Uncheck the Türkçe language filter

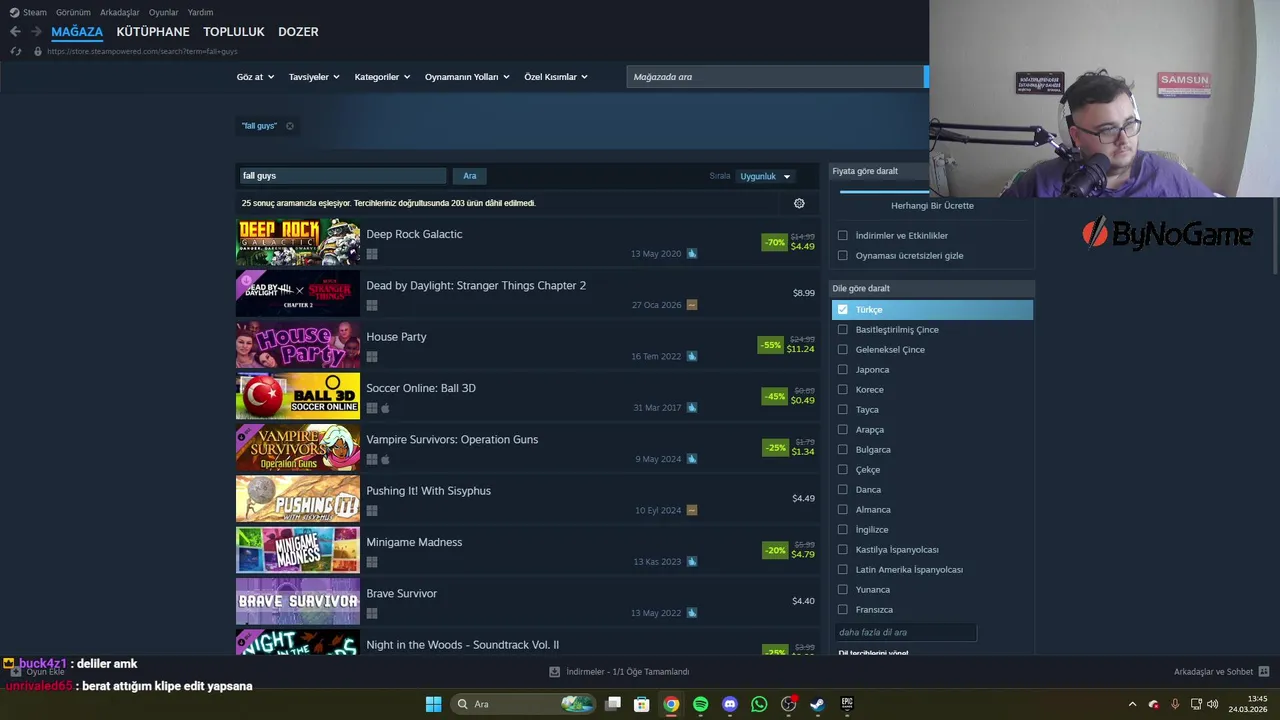842,310
